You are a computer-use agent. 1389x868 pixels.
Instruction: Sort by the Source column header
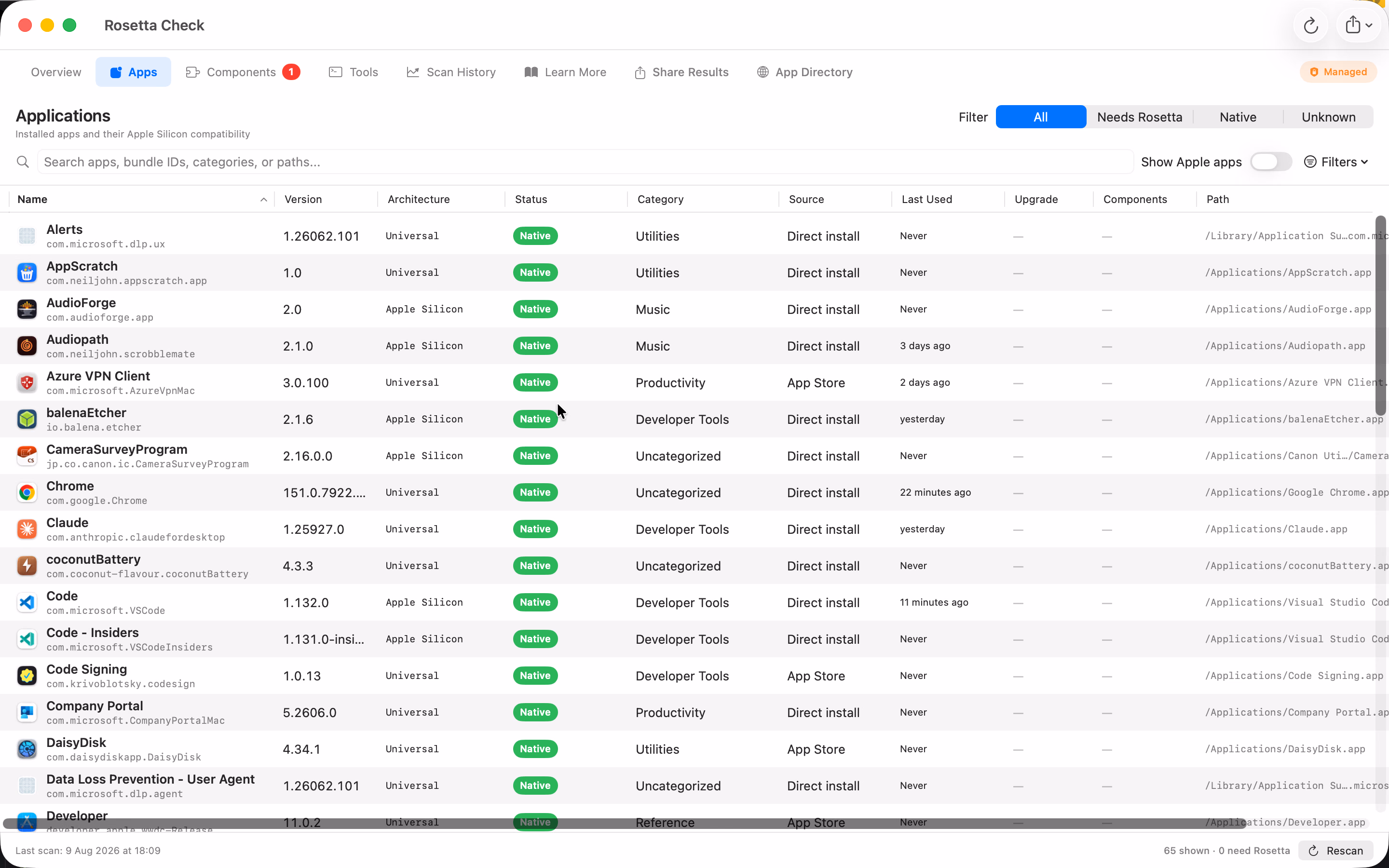coord(835,199)
